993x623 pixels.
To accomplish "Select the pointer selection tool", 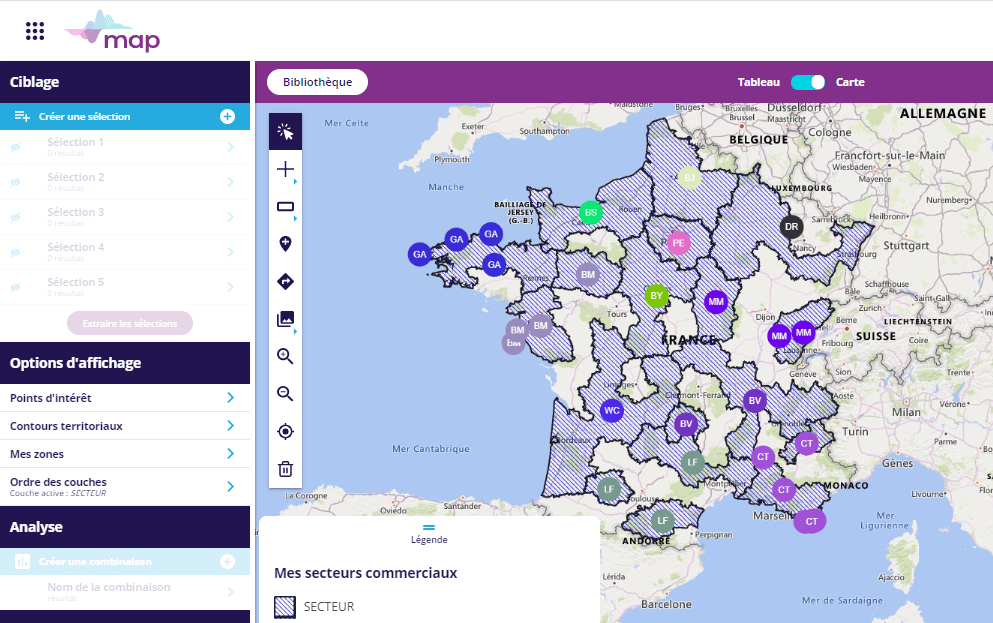I will point(286,132).
